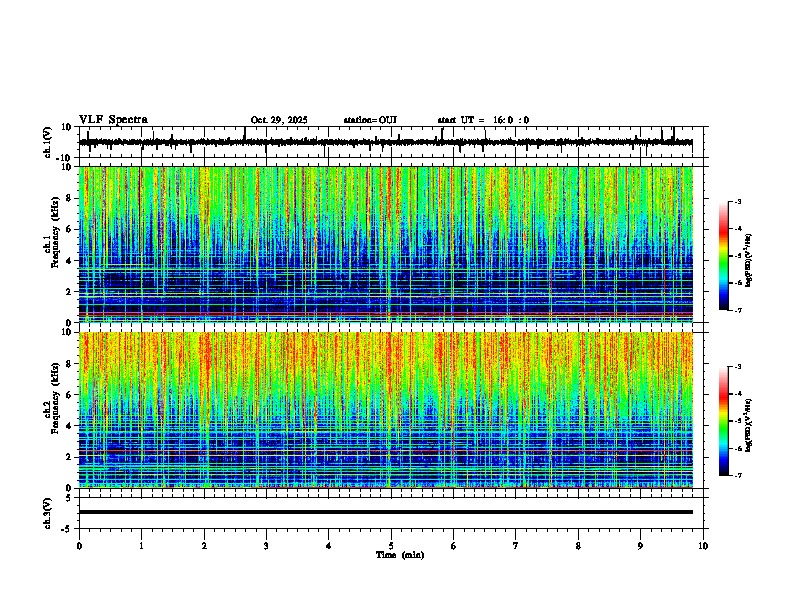Viewport: 792px width, 612px height.
Task: Click time axis tick label "2"
Action: click(x=204, y=546)
